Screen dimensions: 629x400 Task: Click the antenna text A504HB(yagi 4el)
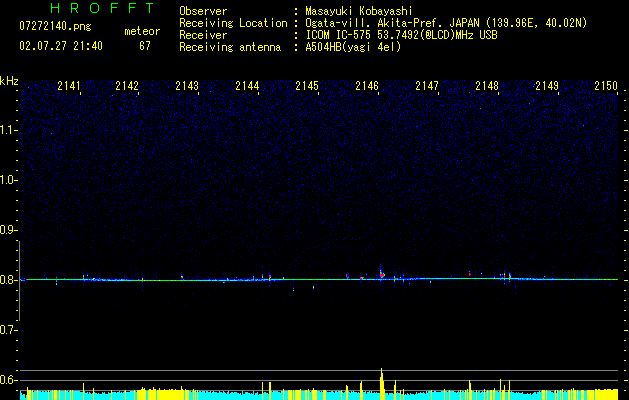click(x=353, y=47)
